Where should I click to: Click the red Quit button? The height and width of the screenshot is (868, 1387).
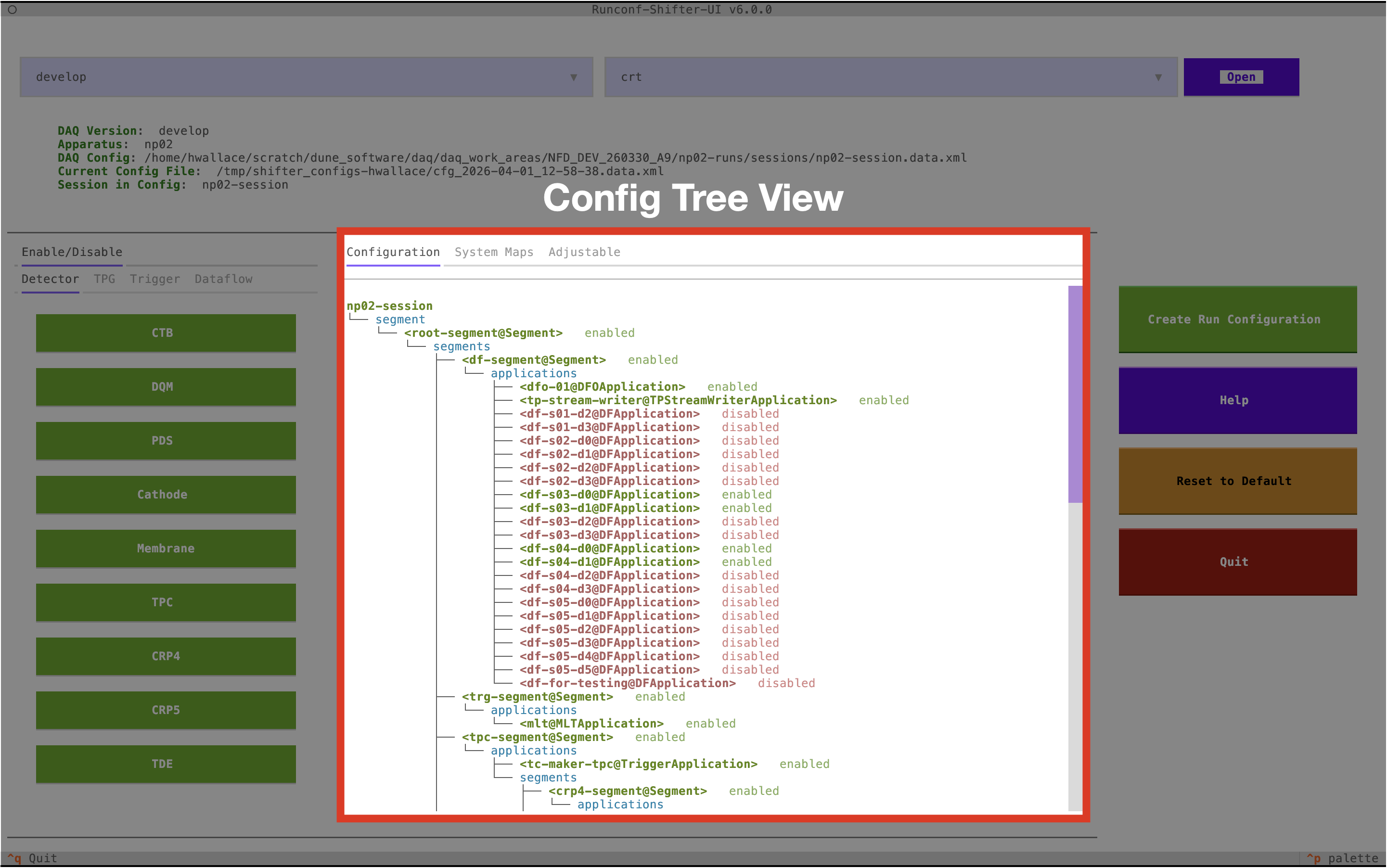pos(1238,562)
